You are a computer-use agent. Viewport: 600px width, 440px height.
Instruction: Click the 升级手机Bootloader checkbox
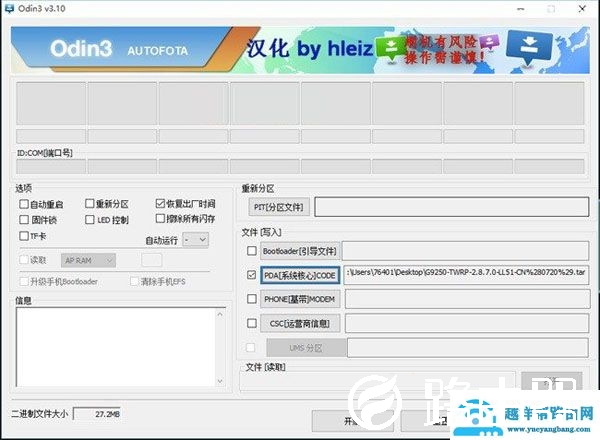[x=24, y=282]
